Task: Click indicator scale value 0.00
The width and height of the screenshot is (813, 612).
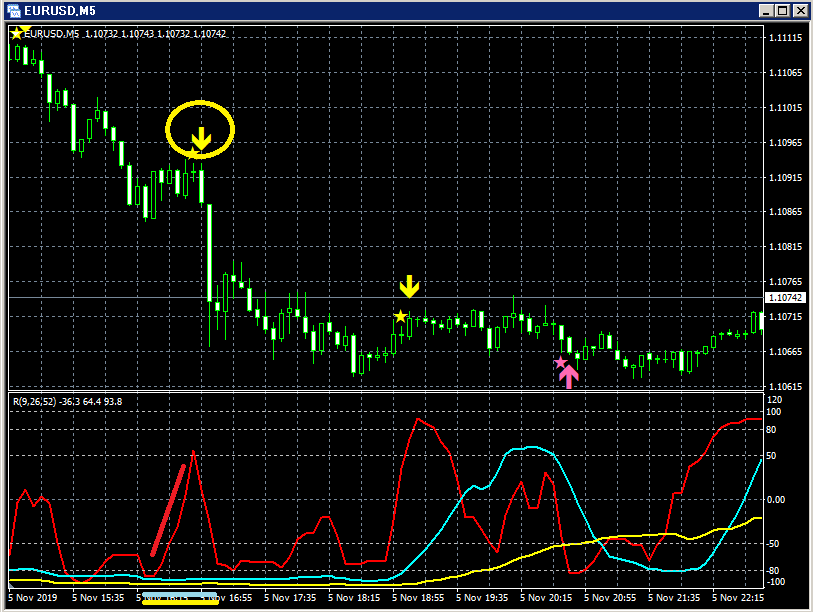Action: pyautogui.click(x=776, y=499)
